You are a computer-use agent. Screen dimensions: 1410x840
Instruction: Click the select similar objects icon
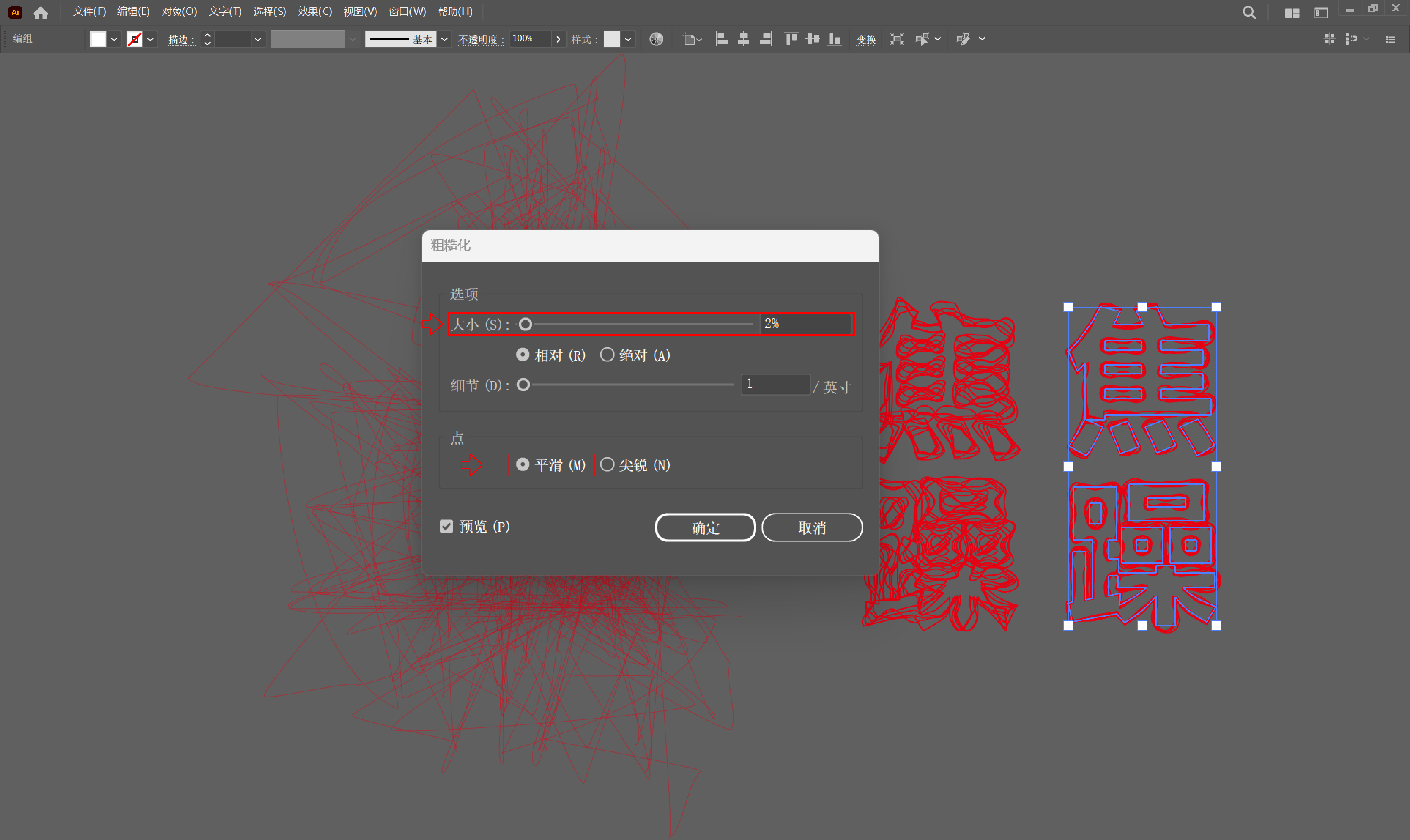click(x=921, y=39)
